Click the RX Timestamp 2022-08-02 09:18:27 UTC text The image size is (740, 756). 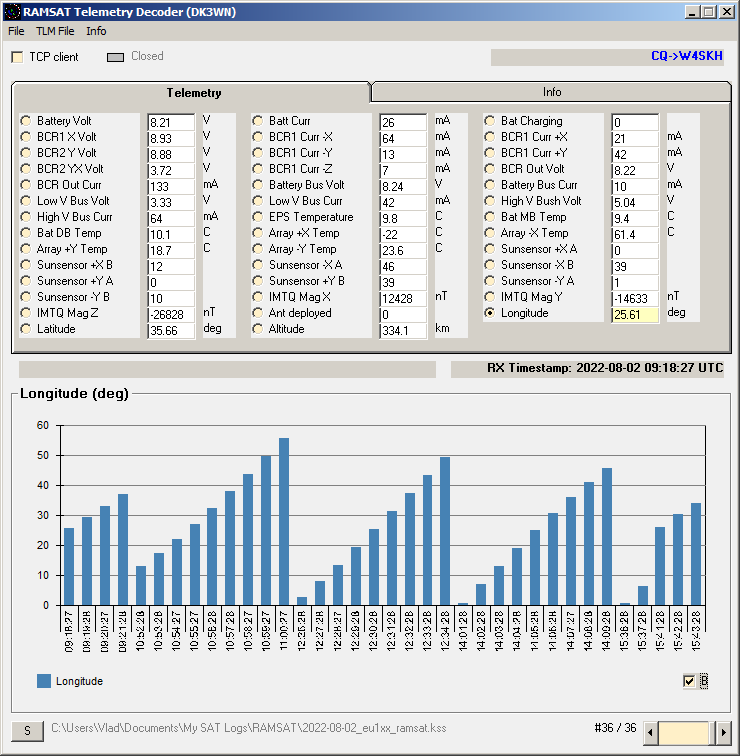[605, 368]
